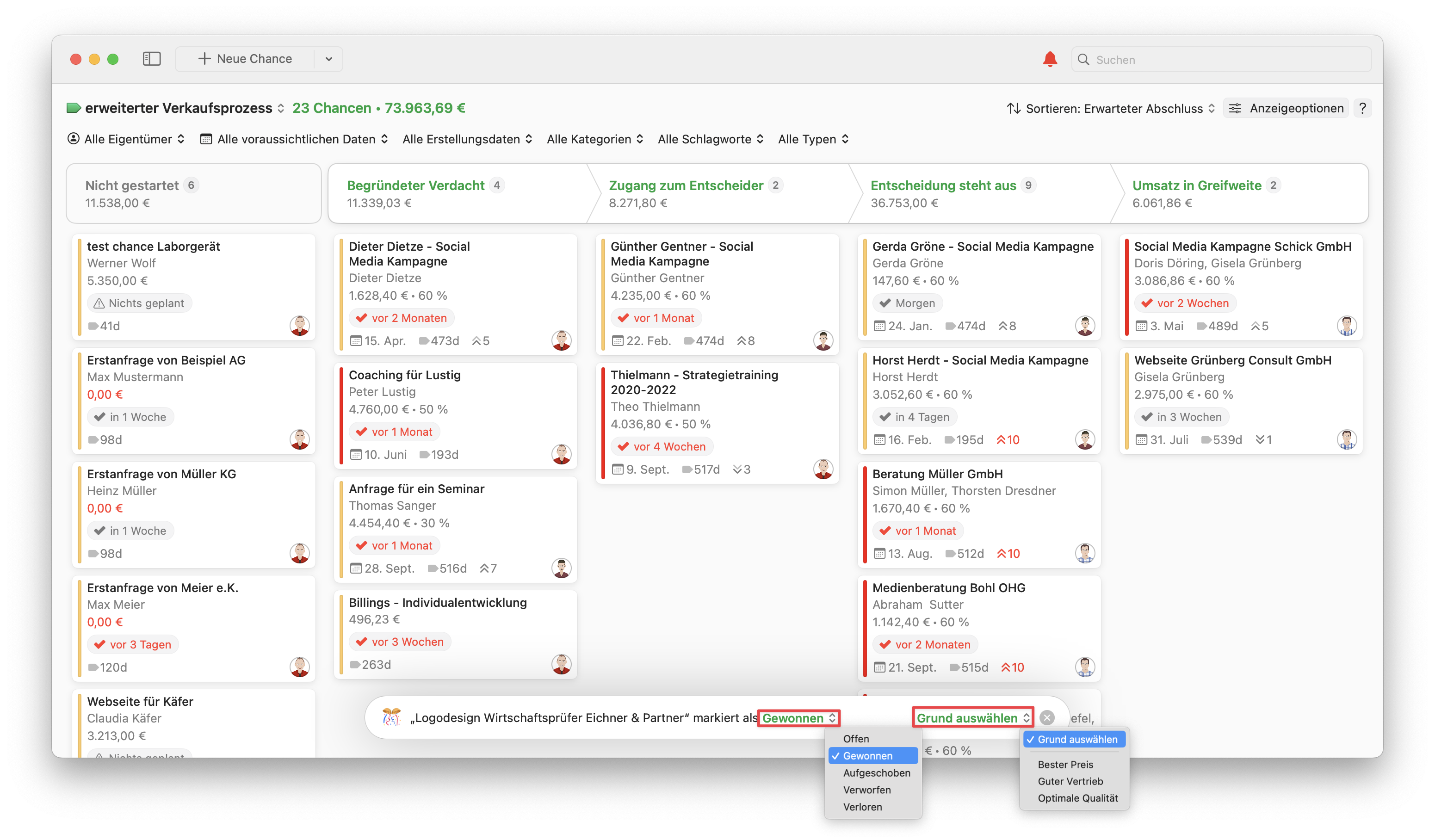
Task: Open Anzeigeoptionen display options
Action: (x=1286, y=108)
